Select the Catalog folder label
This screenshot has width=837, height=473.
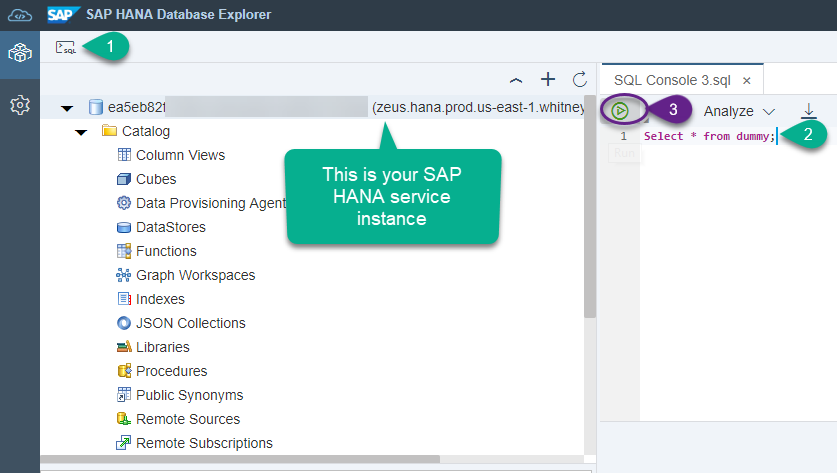[146, 131]
